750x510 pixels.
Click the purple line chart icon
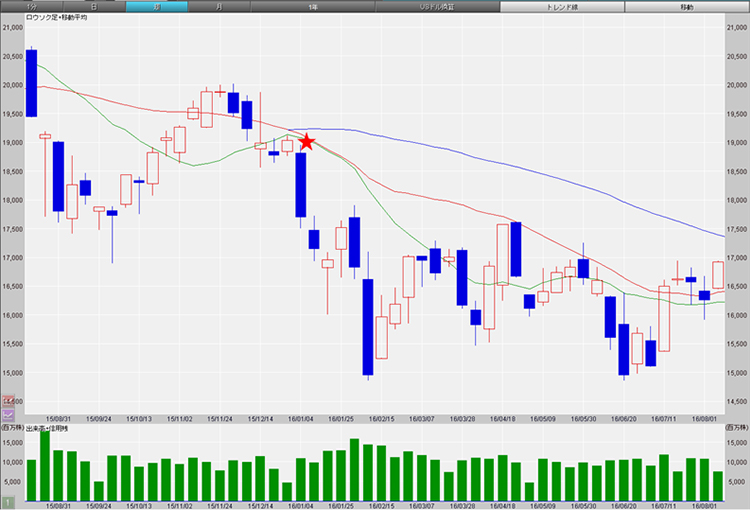point(8,411)
